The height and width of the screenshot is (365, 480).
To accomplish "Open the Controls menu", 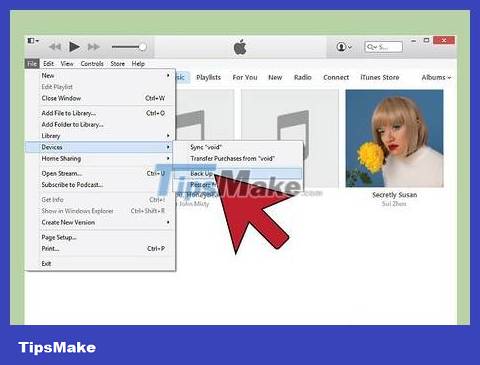I will pyautogui.click(x=92, y=64).
